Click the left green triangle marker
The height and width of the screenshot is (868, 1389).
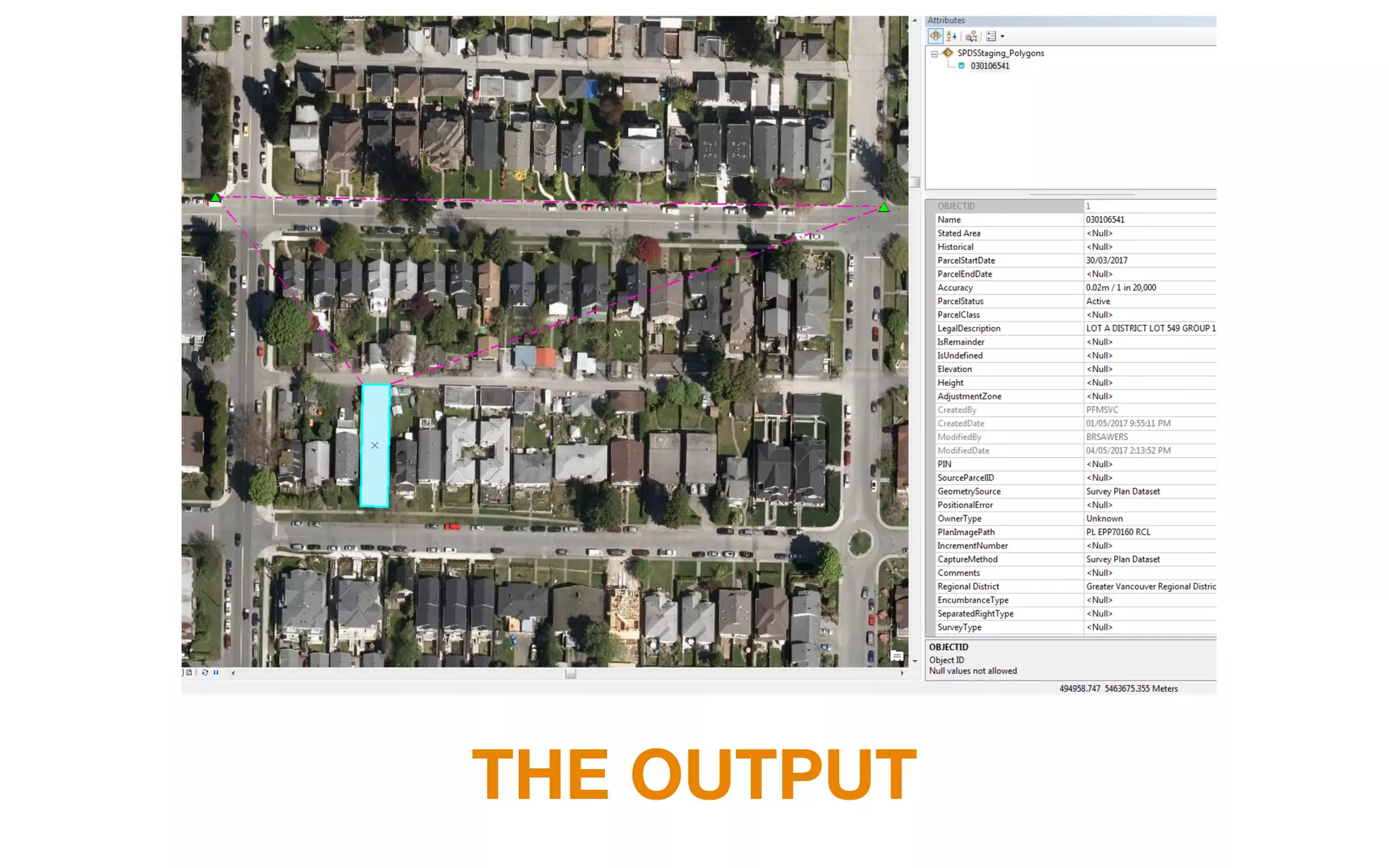215,197
